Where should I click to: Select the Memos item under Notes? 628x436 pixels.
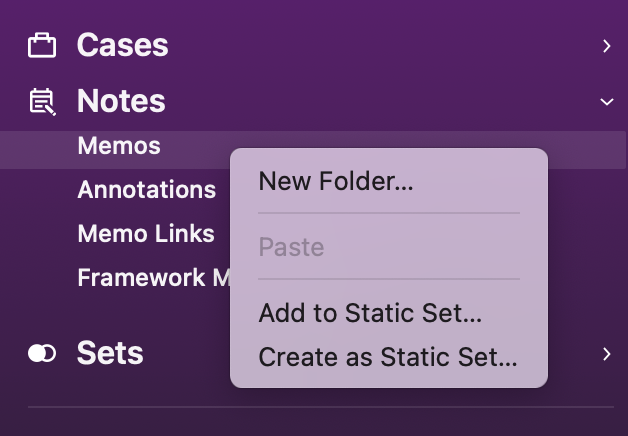[119, 146]
